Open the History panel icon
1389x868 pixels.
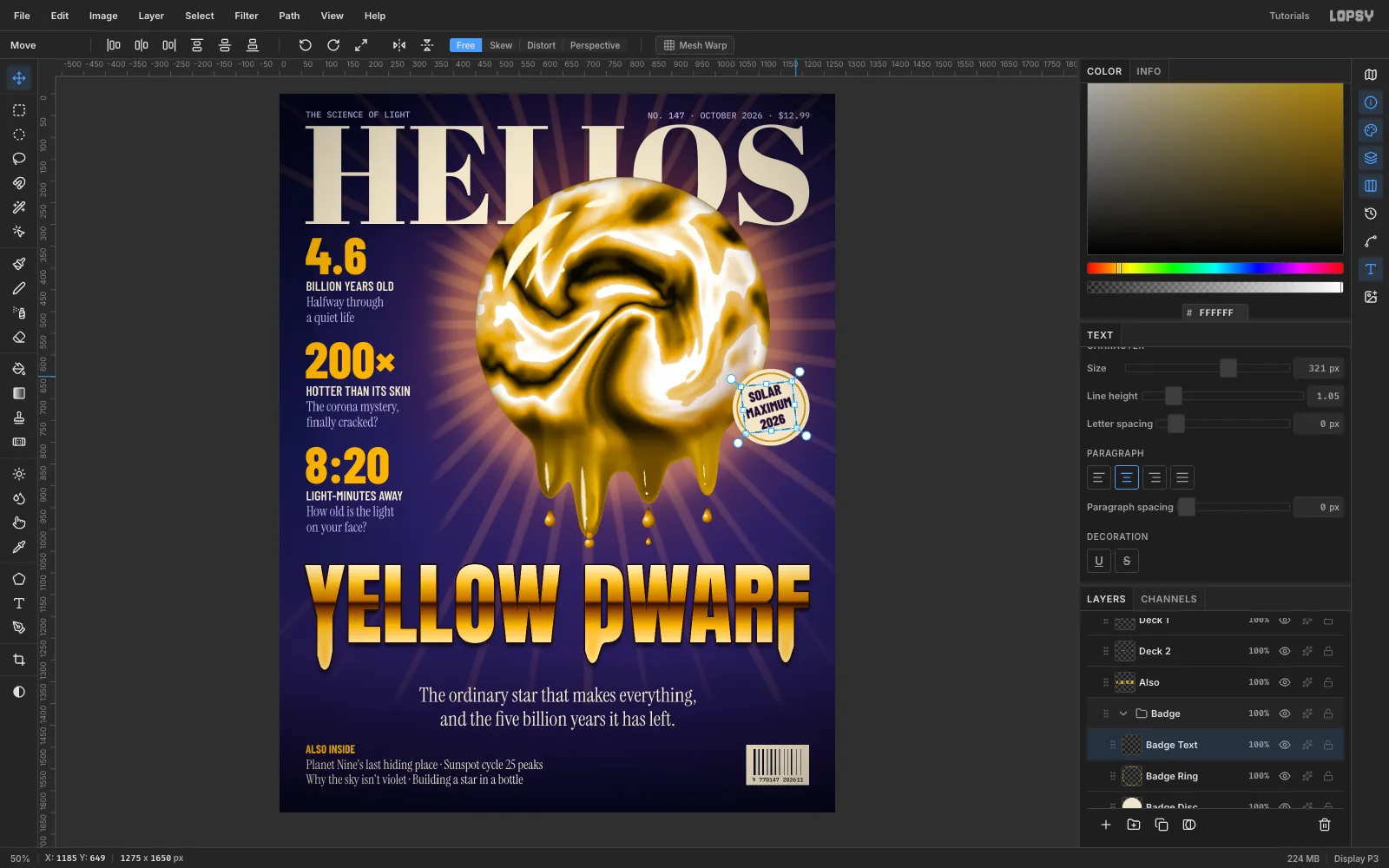[x=1371, y=214]
